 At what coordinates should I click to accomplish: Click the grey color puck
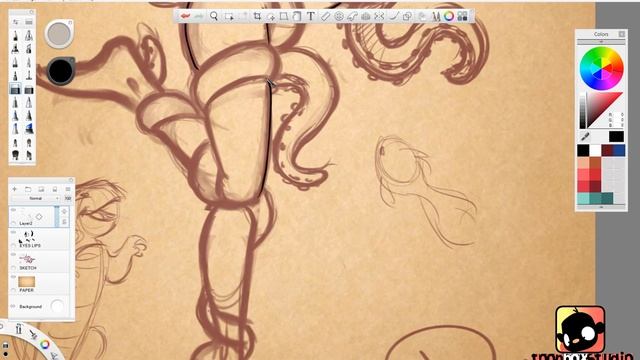coord(59,34)
